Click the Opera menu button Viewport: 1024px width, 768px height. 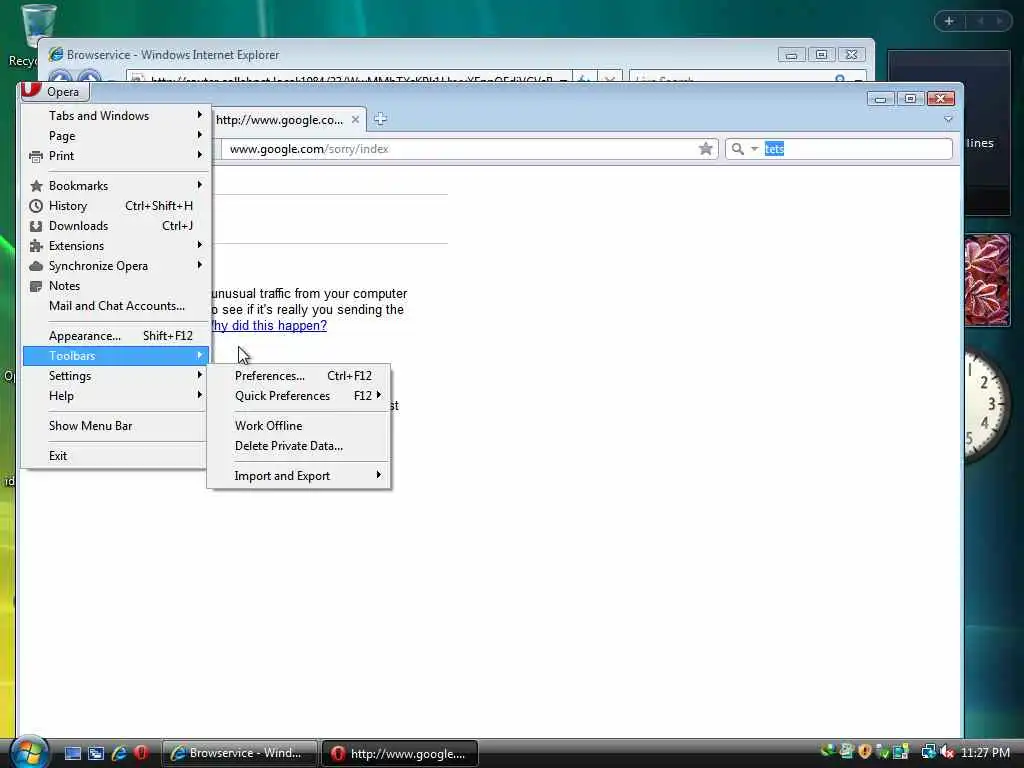click(54, 91)
